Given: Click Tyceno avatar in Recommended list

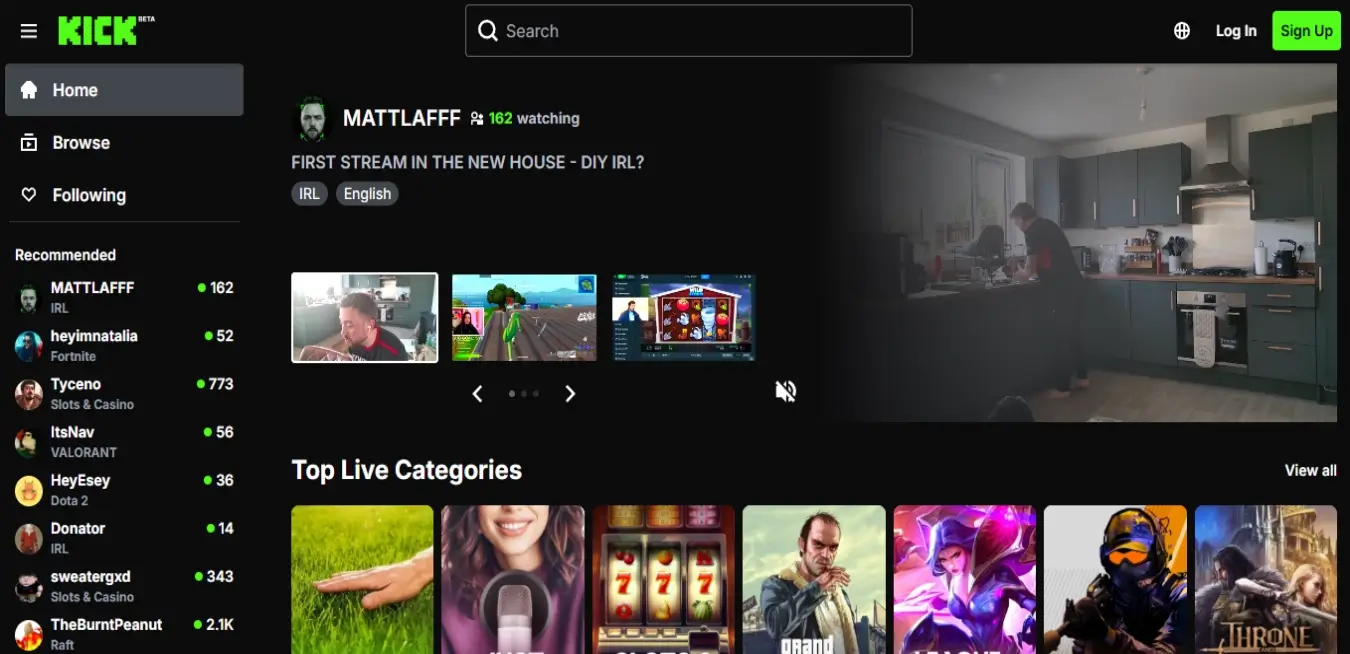Looking at the screenshot, I should [x=28, y=394].
